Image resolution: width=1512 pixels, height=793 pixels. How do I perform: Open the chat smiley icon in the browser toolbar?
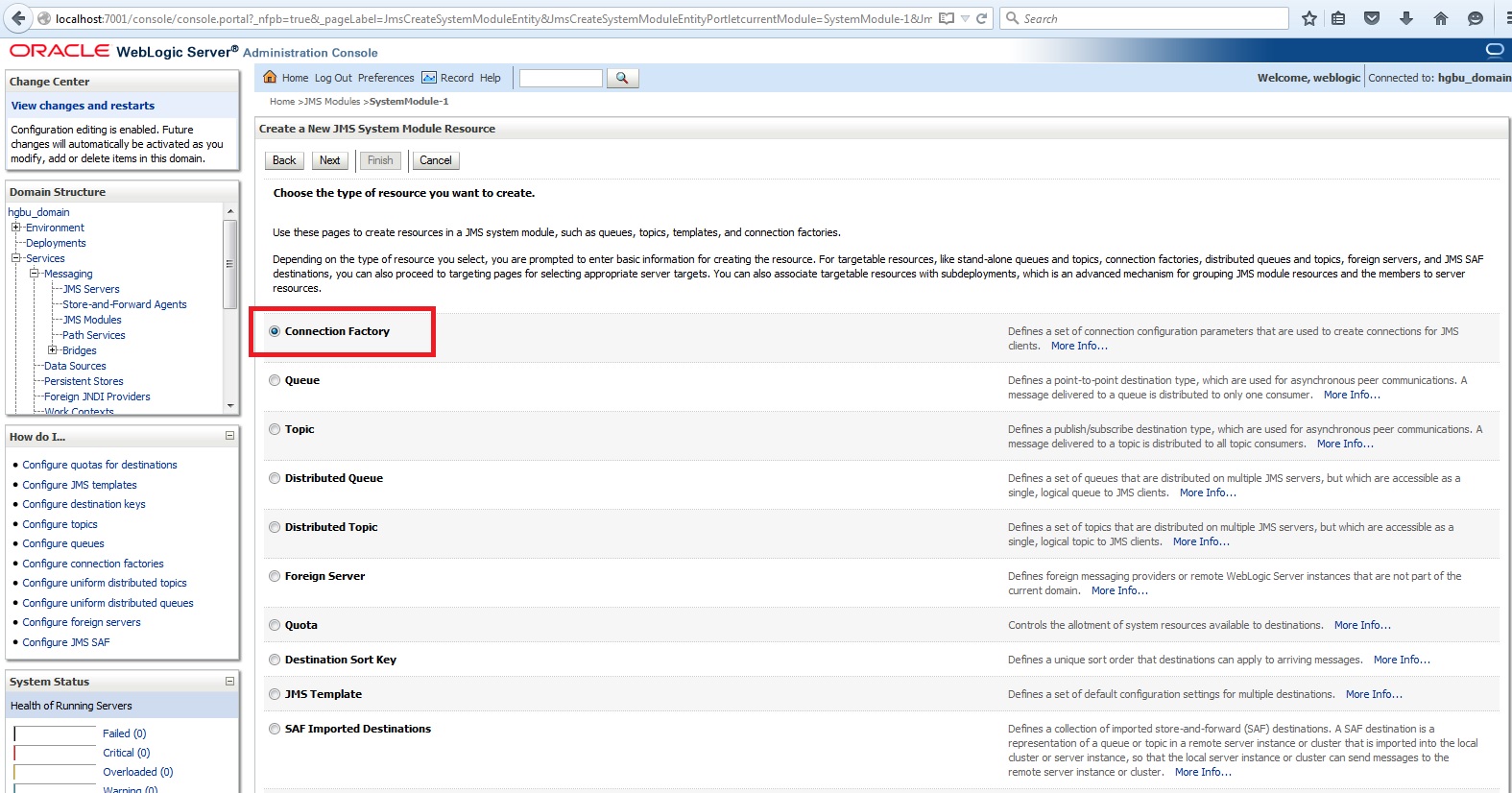1476,18
